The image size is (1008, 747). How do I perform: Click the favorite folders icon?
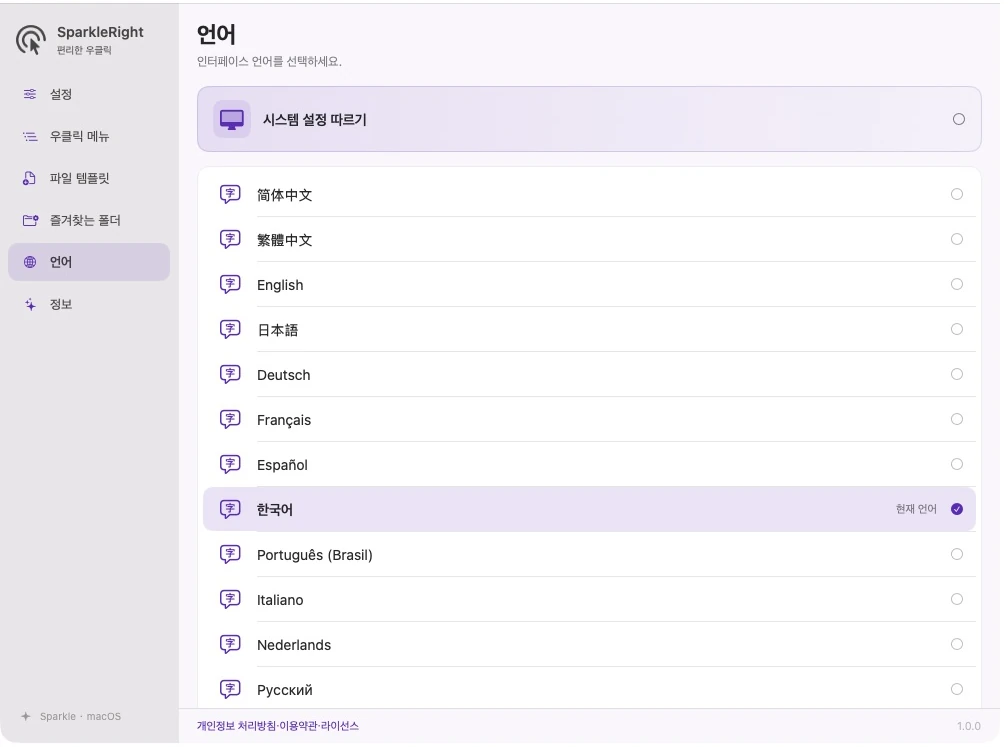30,220
